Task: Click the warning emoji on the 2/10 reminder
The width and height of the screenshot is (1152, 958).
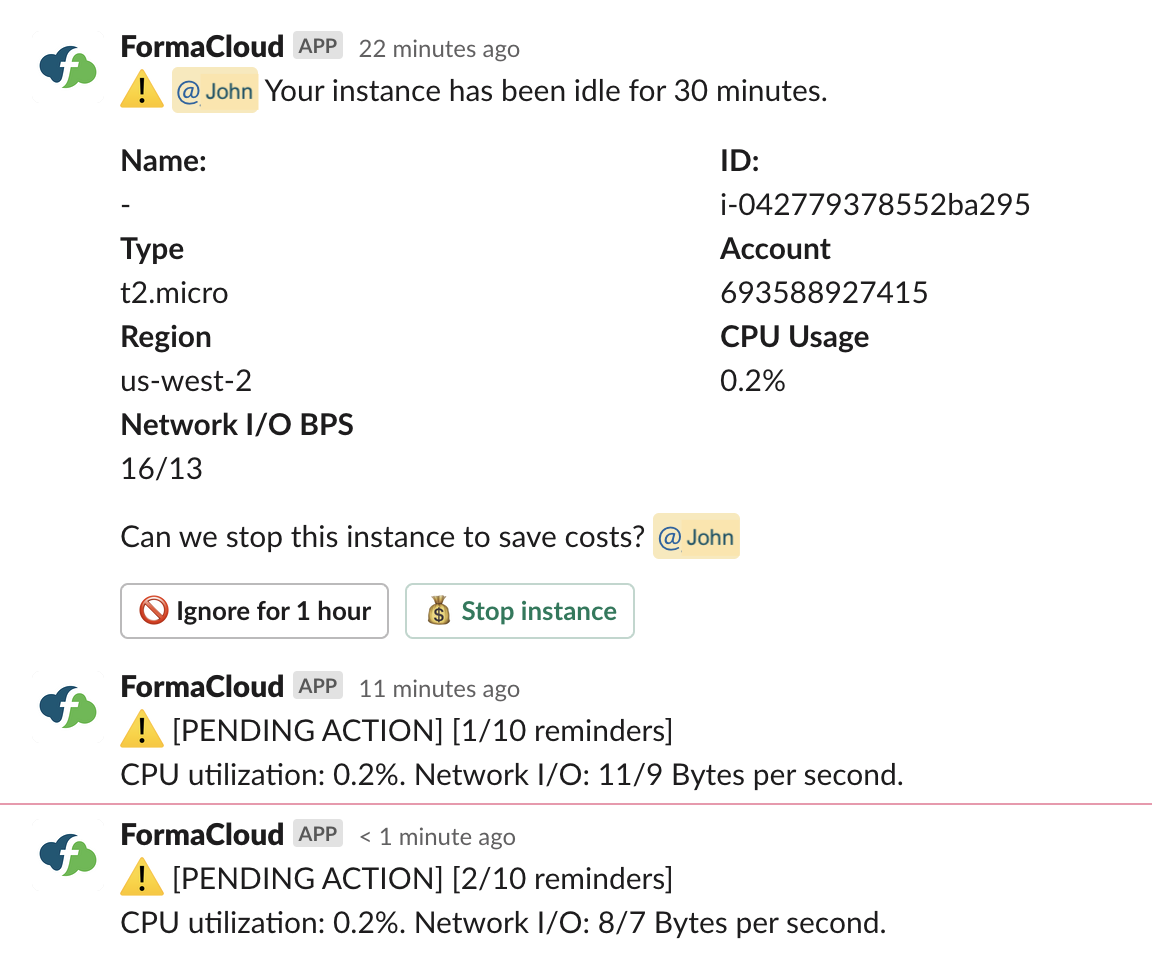Action: tap(141, 879)
